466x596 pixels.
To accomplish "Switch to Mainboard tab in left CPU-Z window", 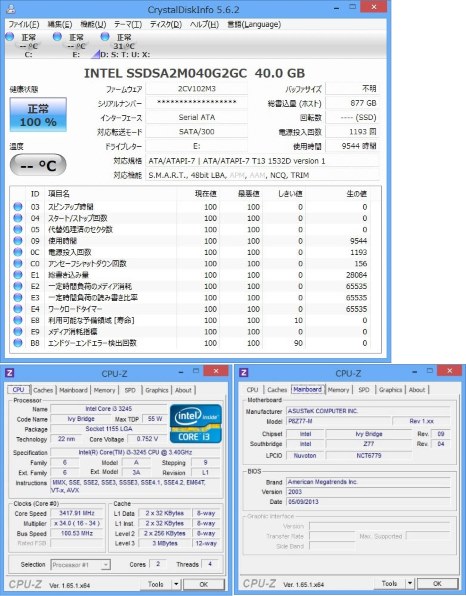I will pyautogui.click(x=73, y=390).
